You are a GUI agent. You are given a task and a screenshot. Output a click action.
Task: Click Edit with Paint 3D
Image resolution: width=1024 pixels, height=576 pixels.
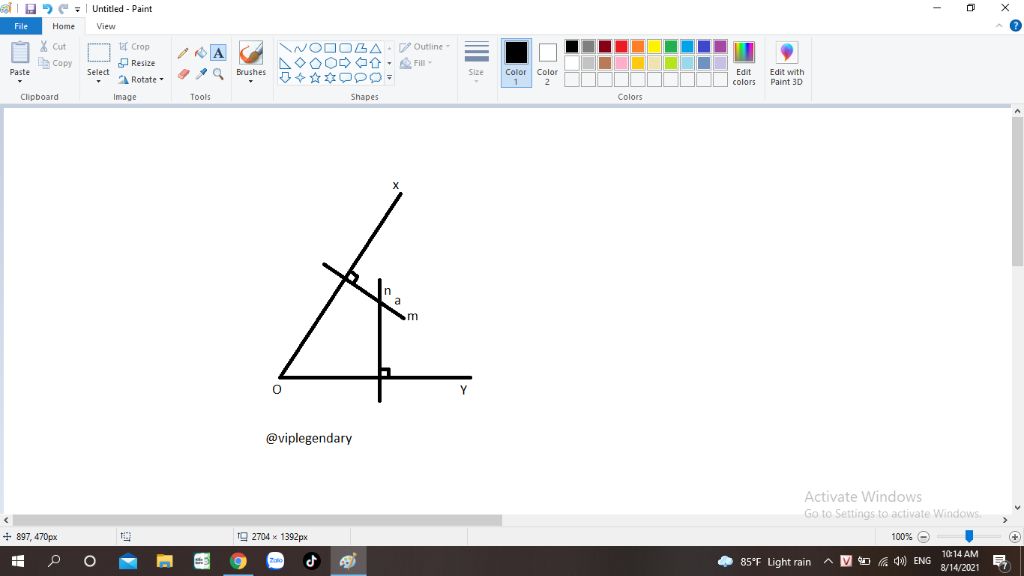pos(786,63)
